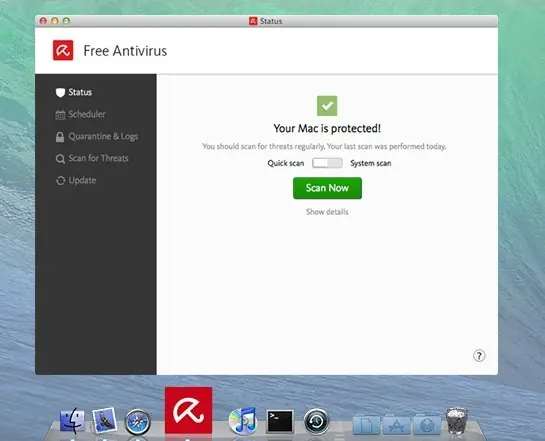This screenshot has width=545, height=441.
Task: Click the magnifier icon for Scan for Threats
Action: (60, 159)
